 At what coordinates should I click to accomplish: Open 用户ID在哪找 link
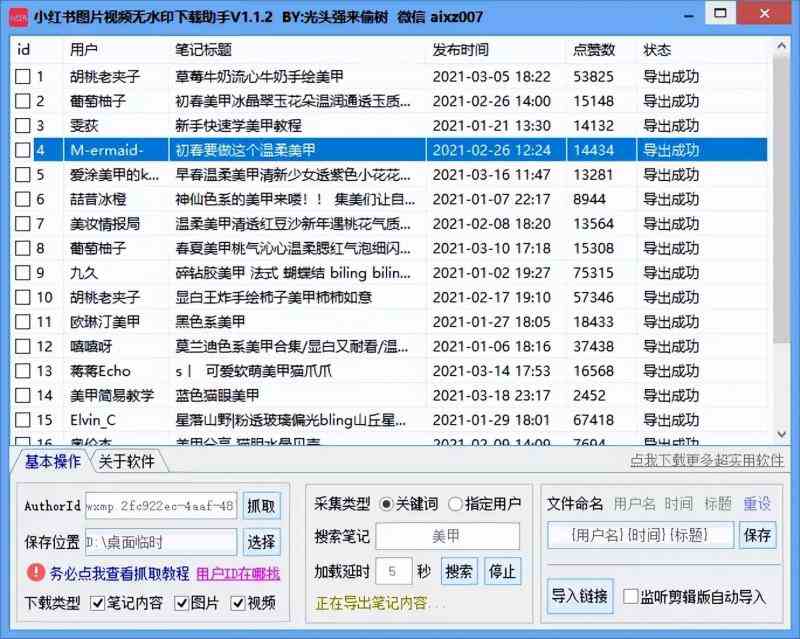pyautogui.click(x=238, y=574)
